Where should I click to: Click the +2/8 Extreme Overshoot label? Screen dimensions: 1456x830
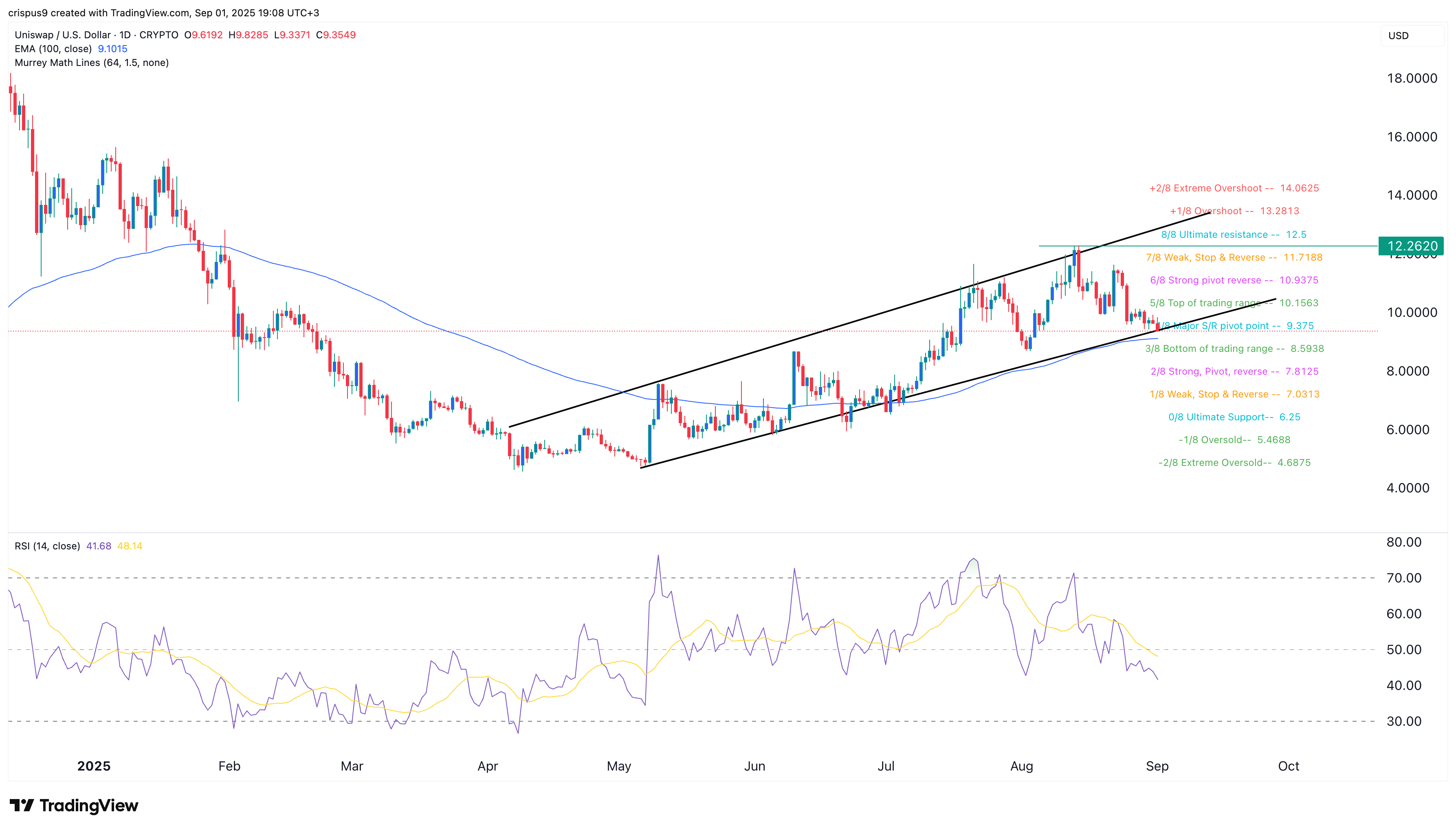[x=1234, y=188]
